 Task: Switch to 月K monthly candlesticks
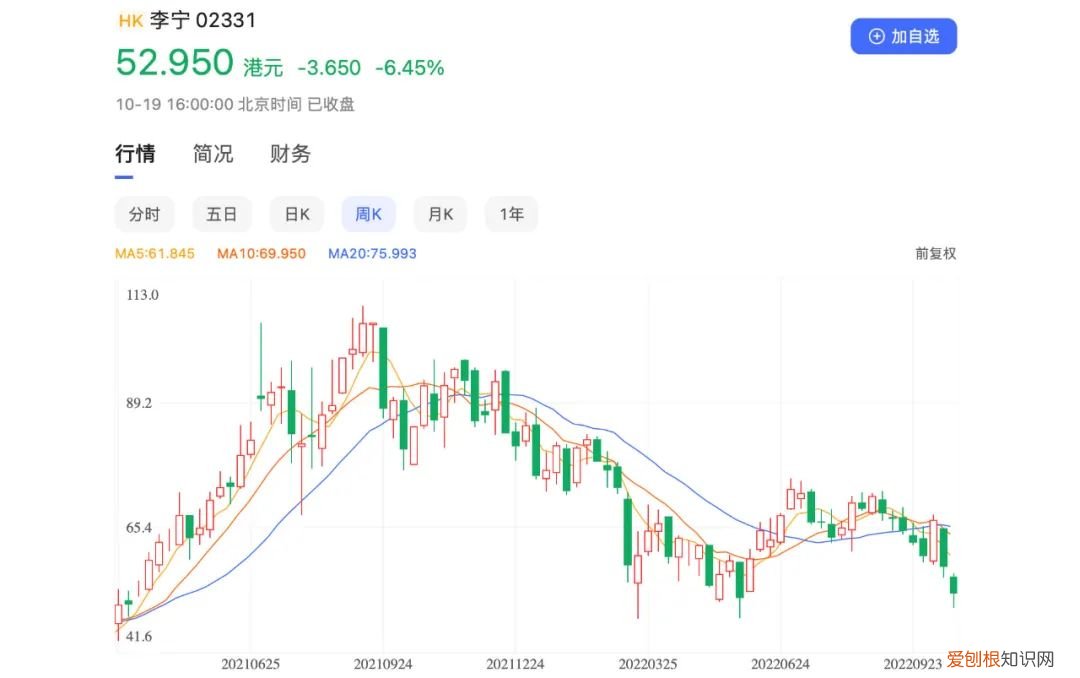440,214
